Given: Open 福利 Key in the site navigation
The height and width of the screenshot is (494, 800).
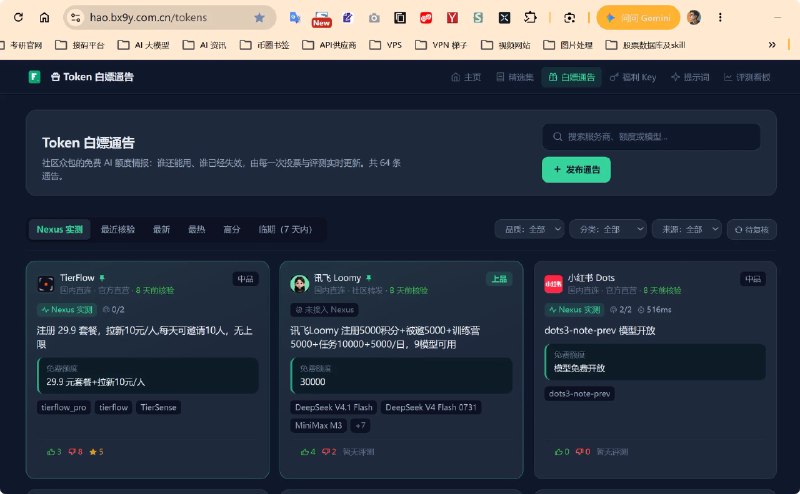Looking at the screenshot, I should [633, 77].
